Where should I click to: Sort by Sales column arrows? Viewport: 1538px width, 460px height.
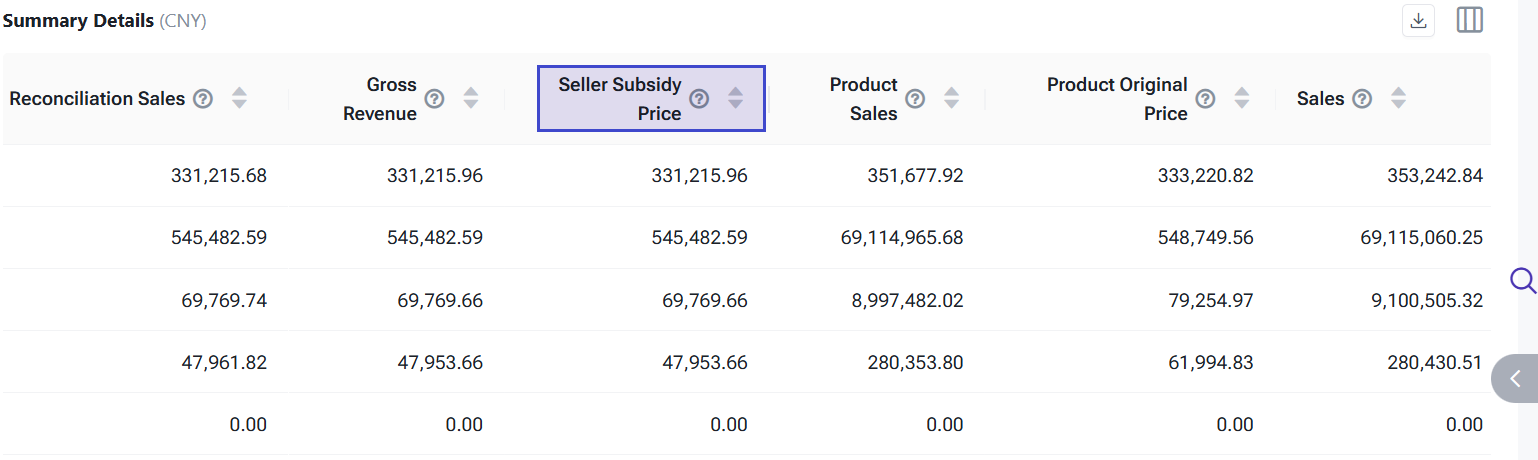pyautogui.click(x=1398, y=98)
